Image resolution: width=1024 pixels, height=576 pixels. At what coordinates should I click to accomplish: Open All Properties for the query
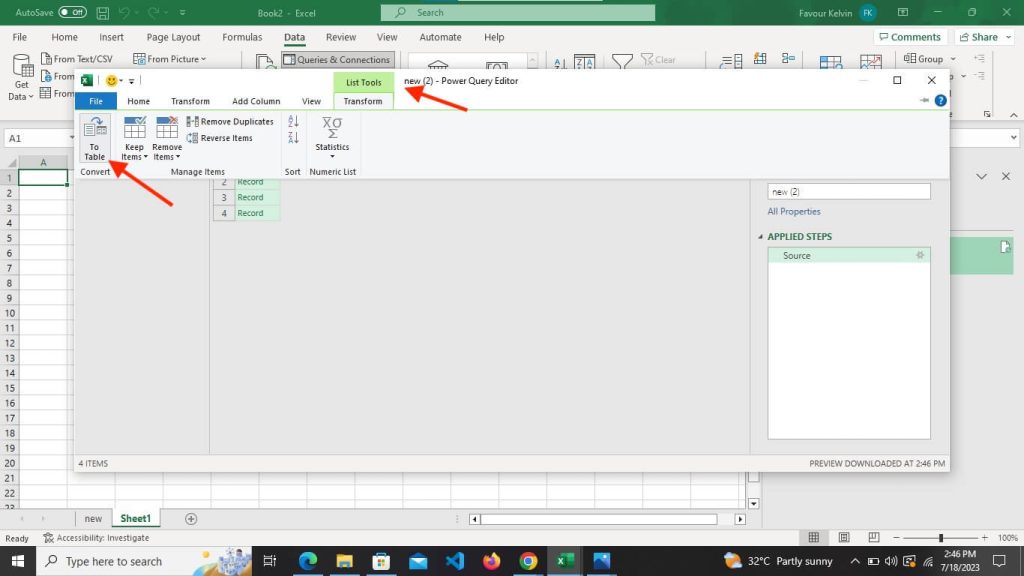coord(794,211)
